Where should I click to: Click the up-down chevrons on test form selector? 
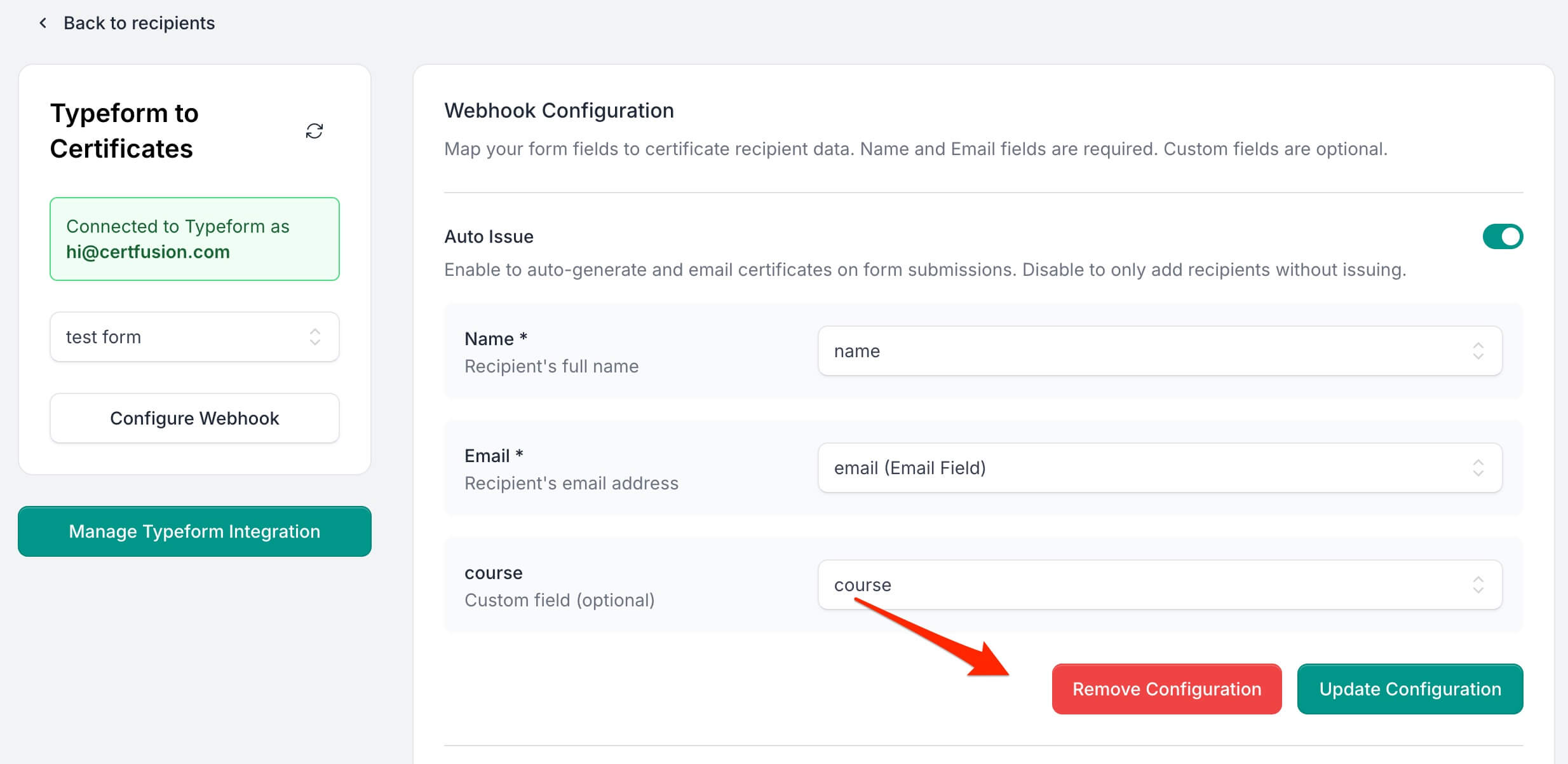tap(314, 337)
